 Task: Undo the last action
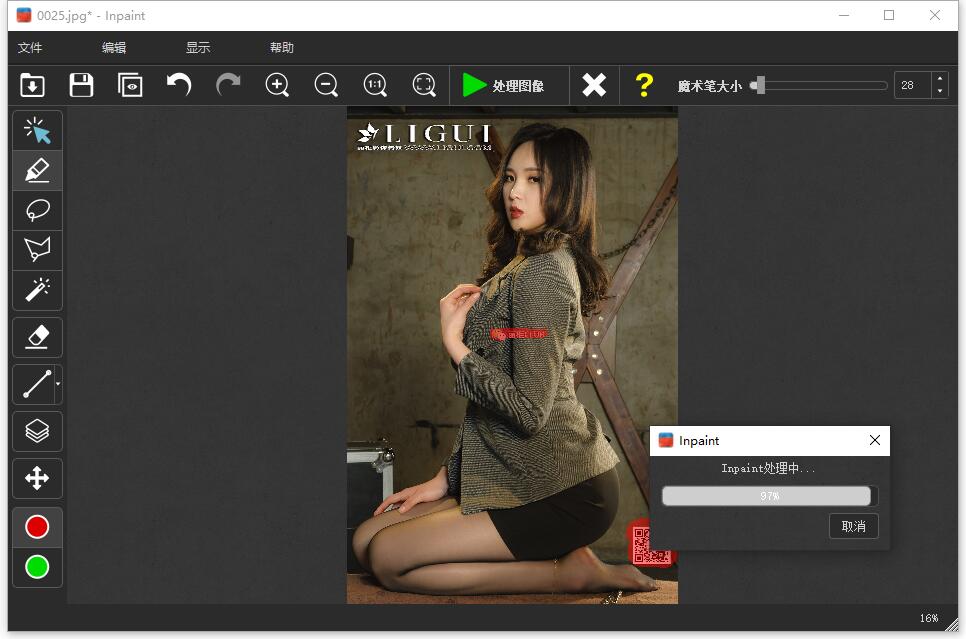[179, 85]
